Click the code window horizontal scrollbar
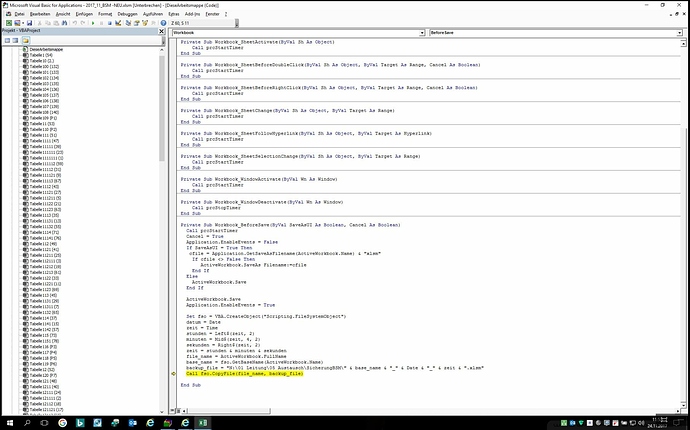The image size is (690, 430). point(228,411)
